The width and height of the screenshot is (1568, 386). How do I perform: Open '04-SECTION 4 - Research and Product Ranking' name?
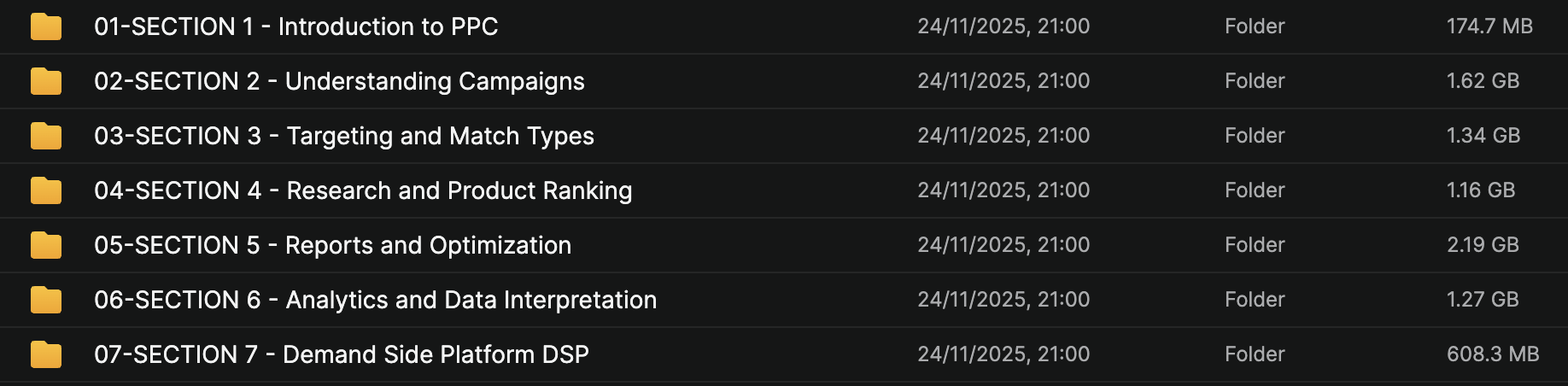pyautogui.click(x=363, y=190)
